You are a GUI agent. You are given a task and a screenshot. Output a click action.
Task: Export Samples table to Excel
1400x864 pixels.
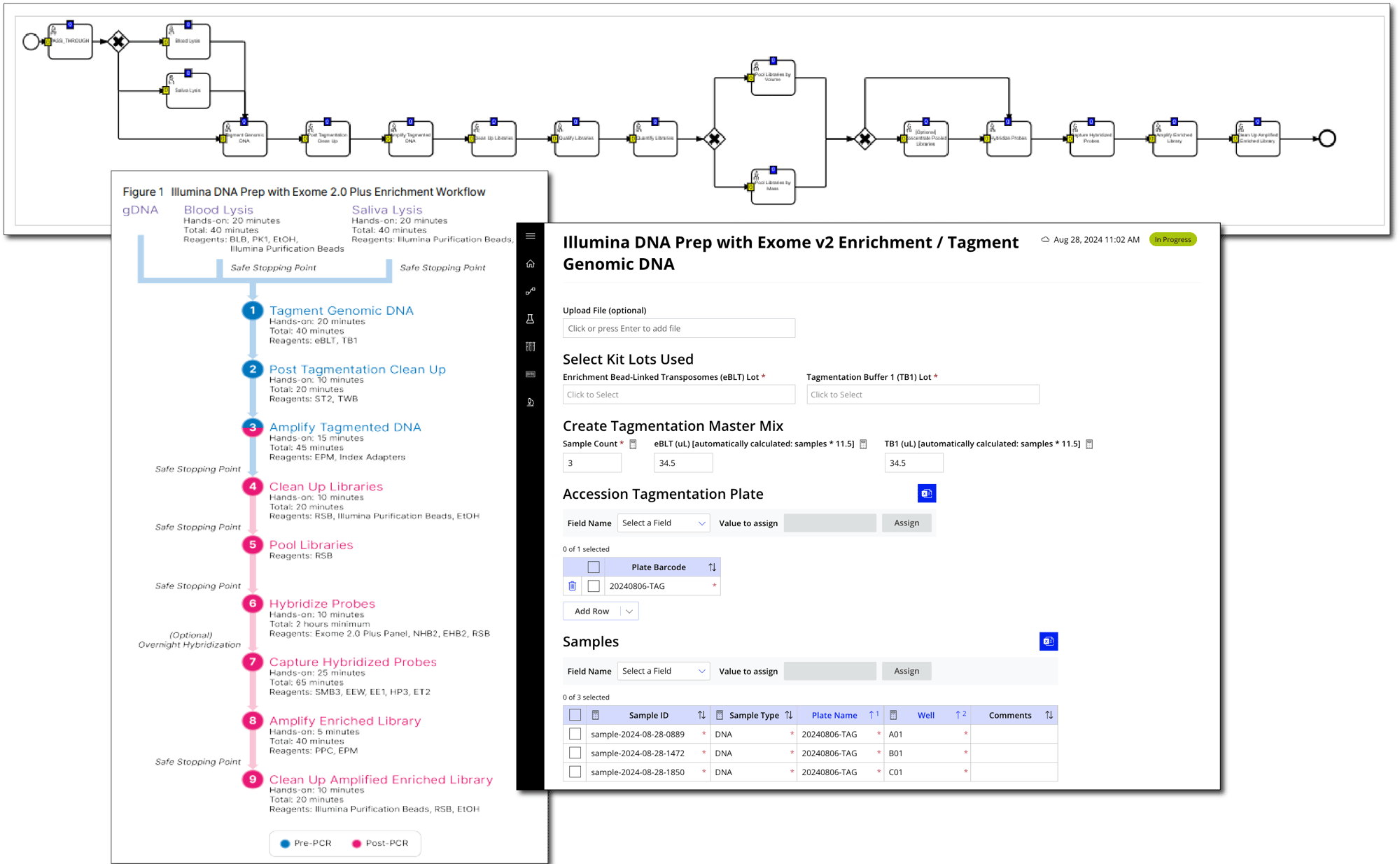tap(1049, 641)
